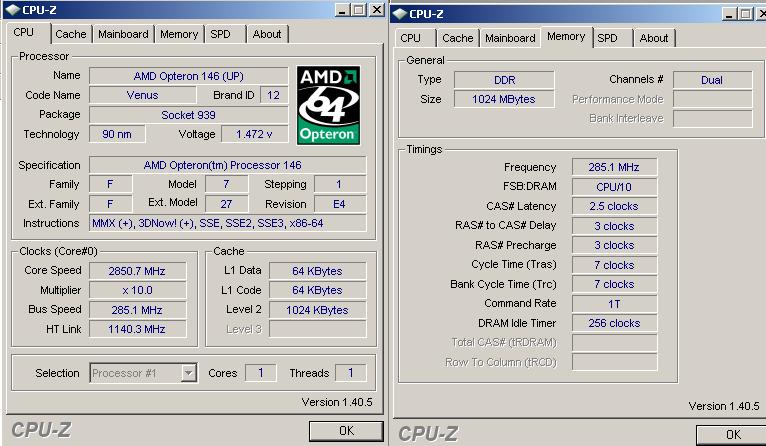Expand the Processor #1 selection dropdown arrow
The width and height of the screenshot is (766, 446).
click(x=188, y=373)
